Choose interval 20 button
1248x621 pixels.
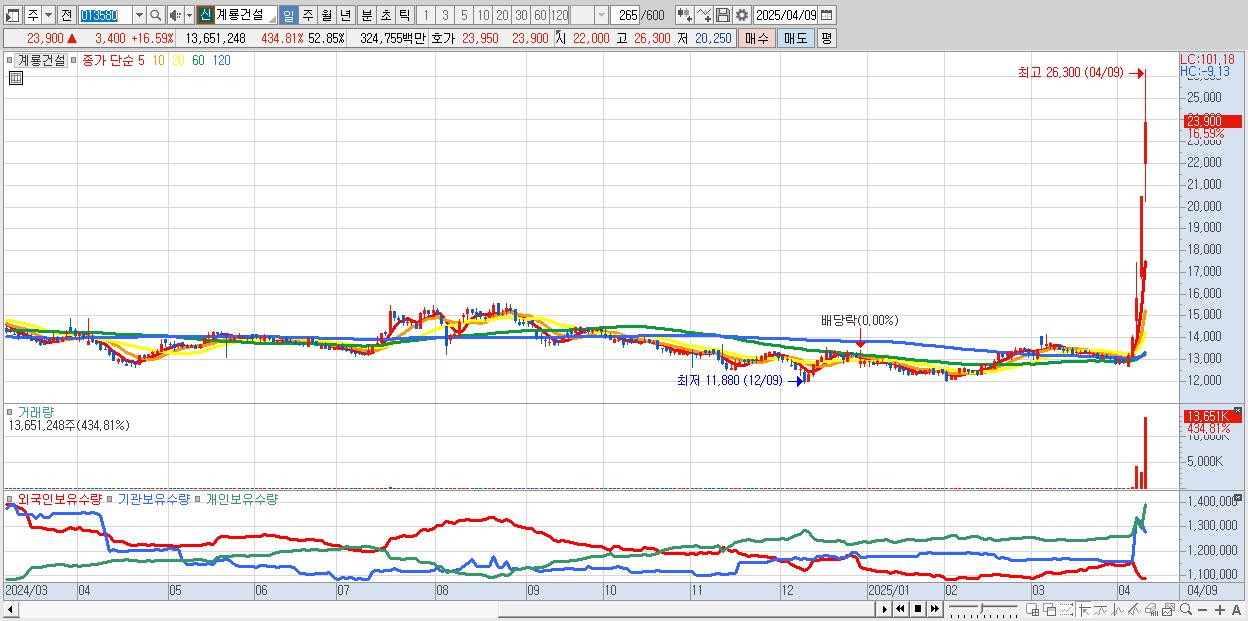(x=502, y=15)
